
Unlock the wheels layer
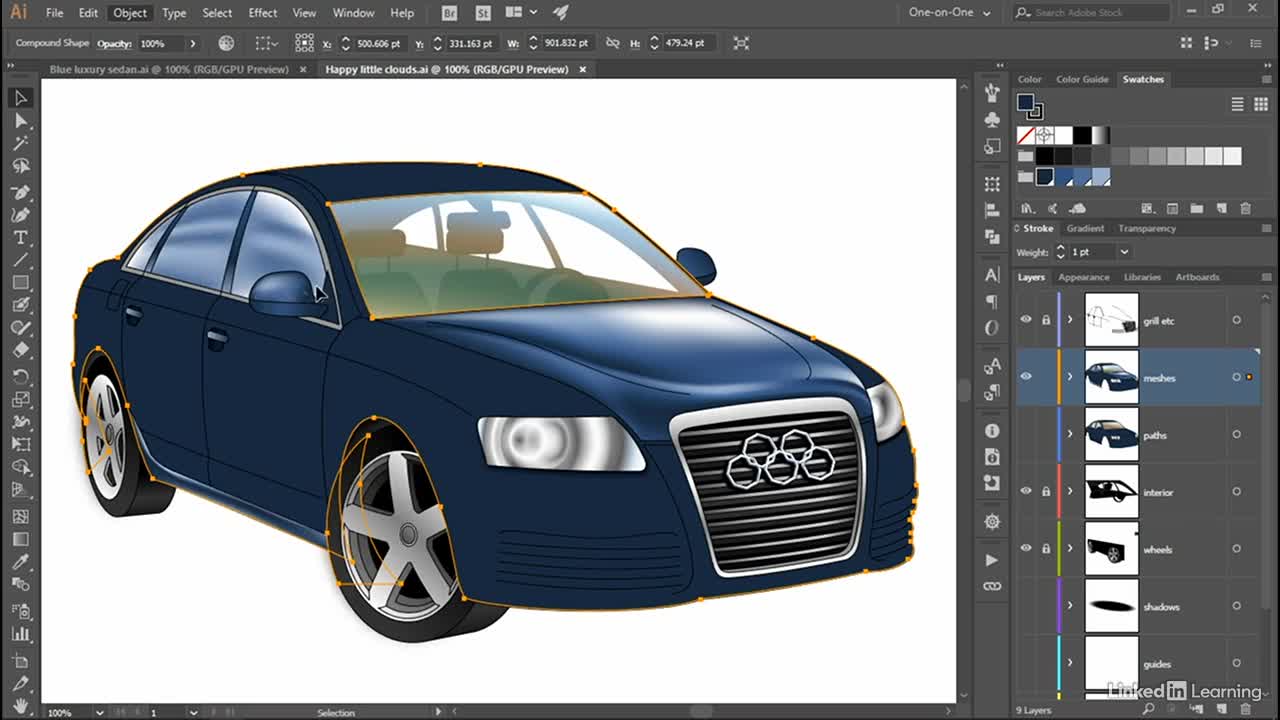coord(1046,548)
